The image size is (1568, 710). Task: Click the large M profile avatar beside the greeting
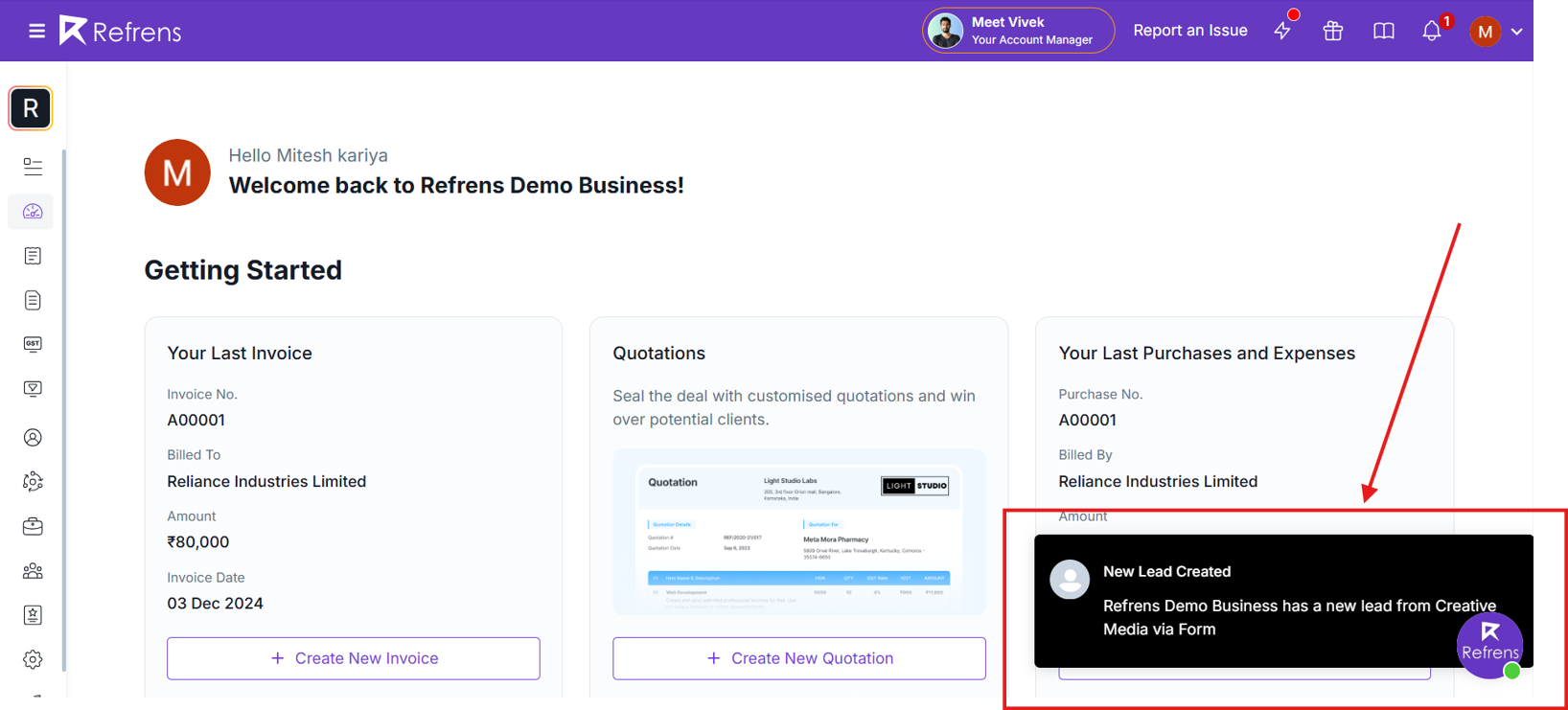tap(177, 172)
